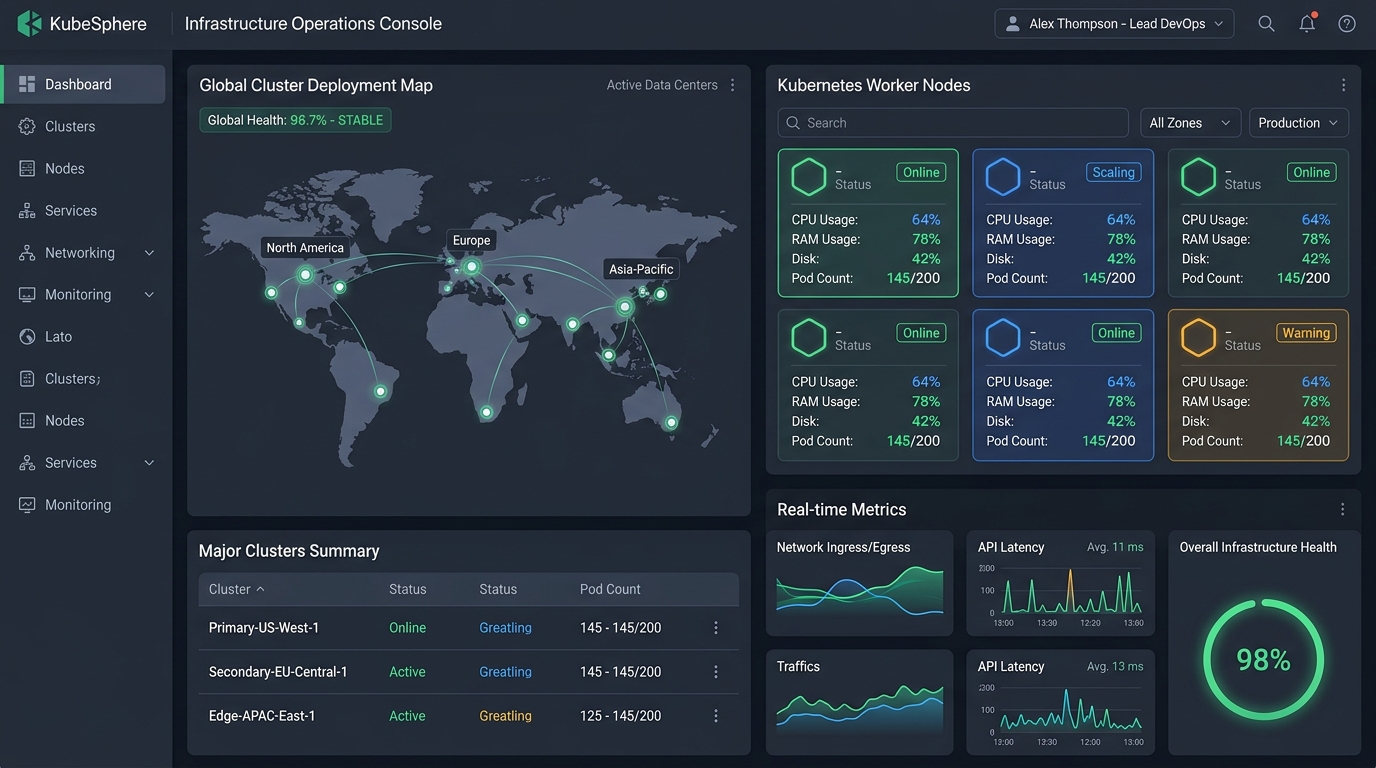Click the KubeSphere logo icon
1376x768 pixels.
[x=29, y=24]
